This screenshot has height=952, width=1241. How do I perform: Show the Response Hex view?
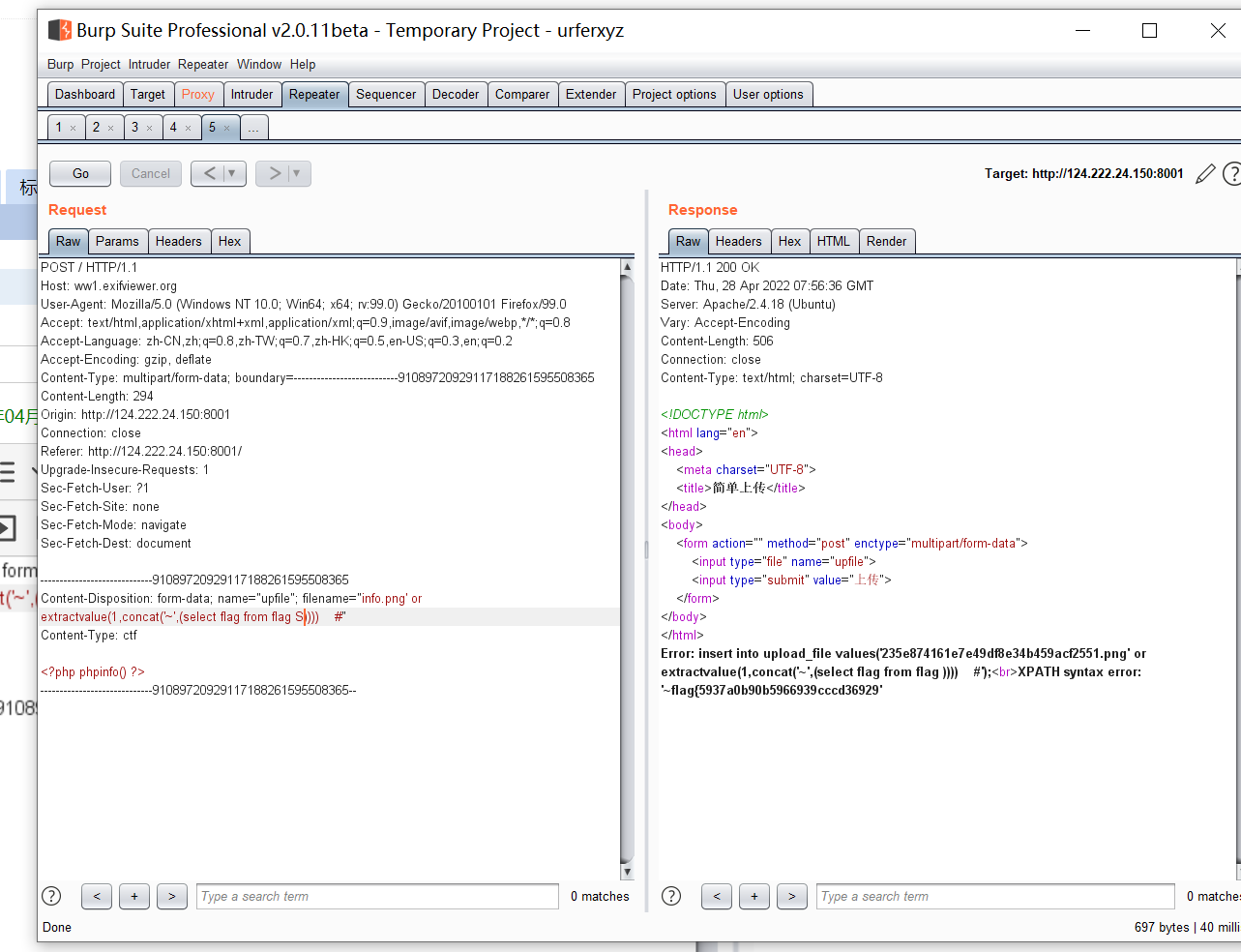coord(790,241)
